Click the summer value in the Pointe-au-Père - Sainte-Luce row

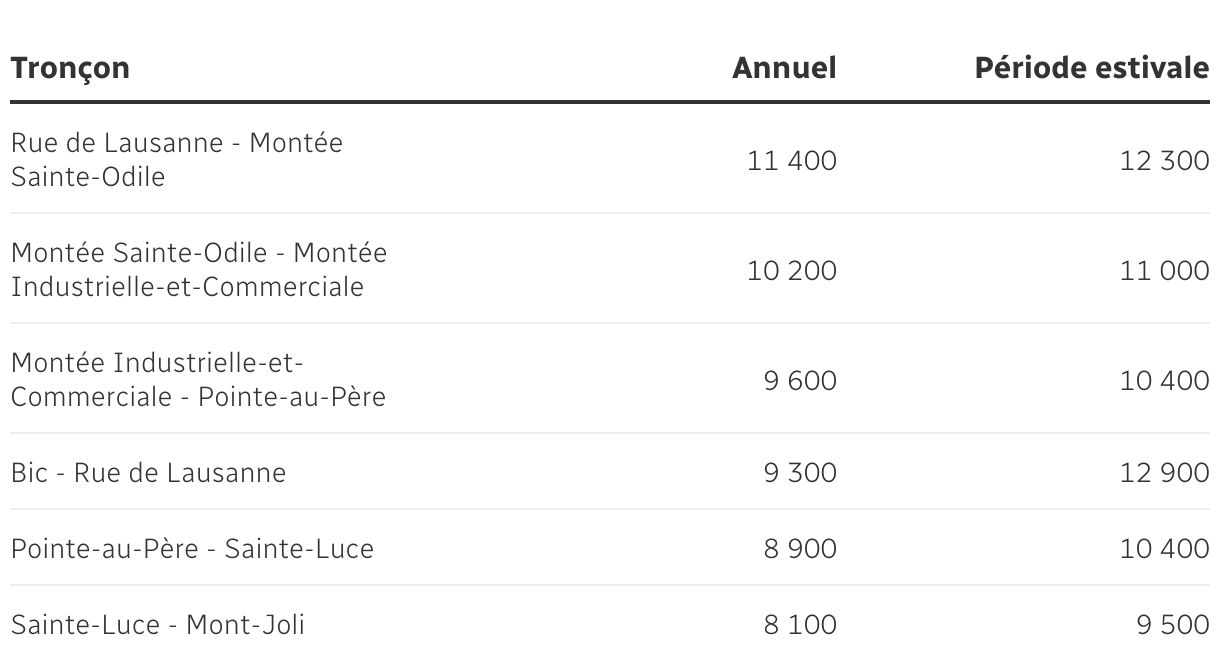coord(1163,548)
